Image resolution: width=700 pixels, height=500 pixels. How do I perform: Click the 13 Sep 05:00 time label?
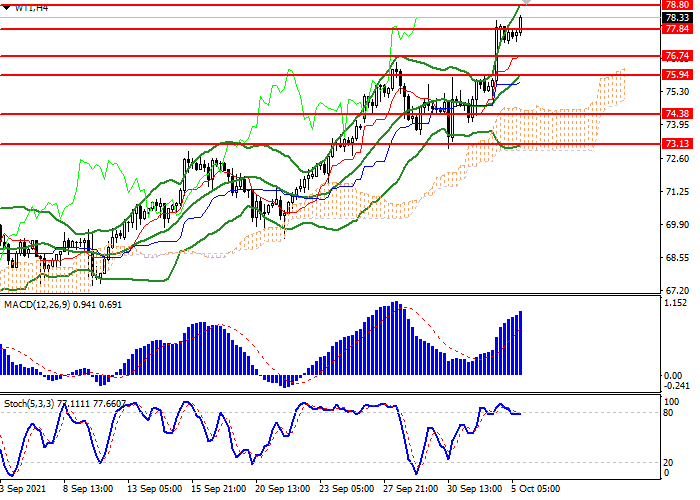click(x=154, y=489)
